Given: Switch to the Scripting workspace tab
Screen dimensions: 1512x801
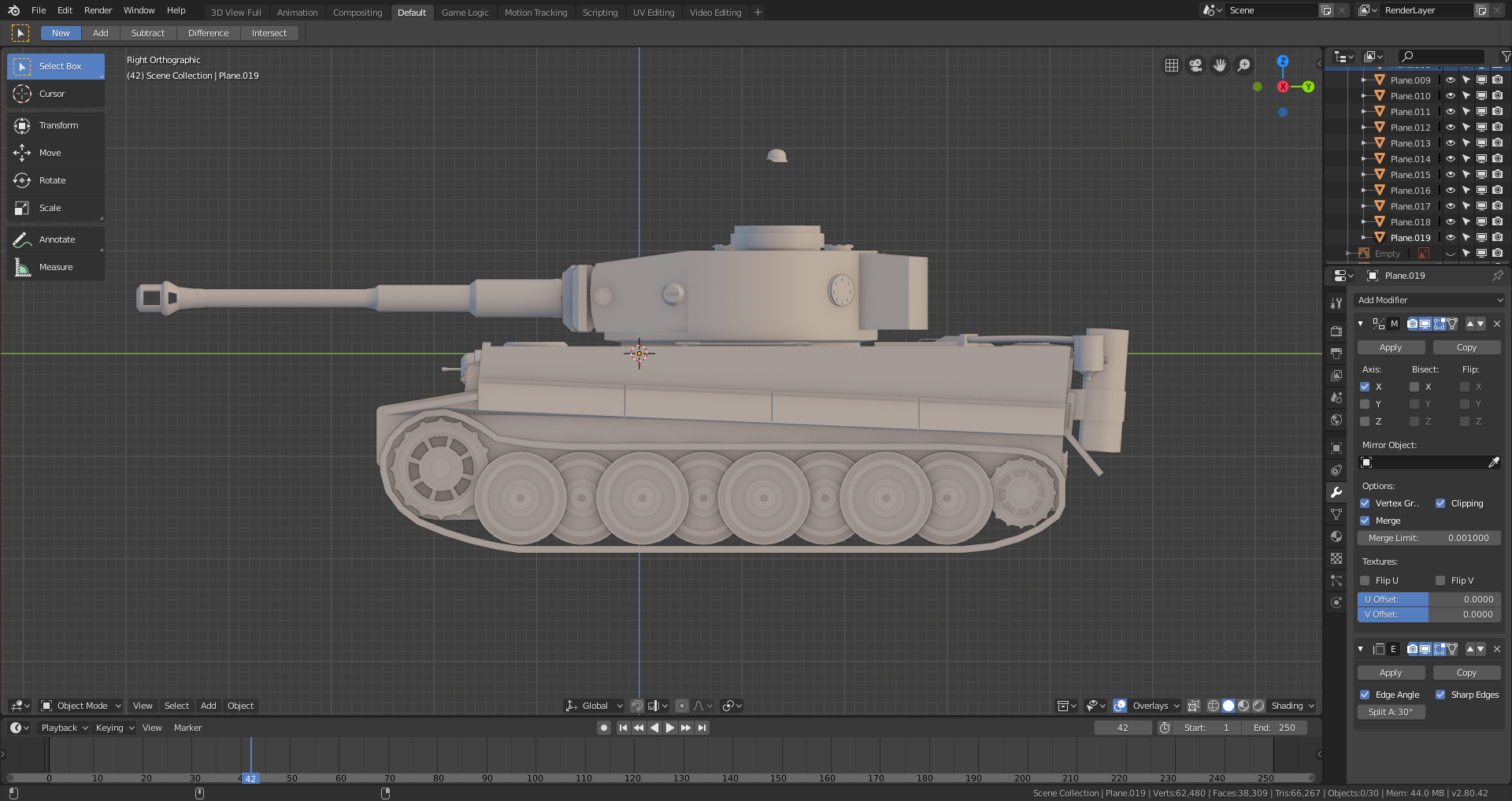Looking at the screenshot, I should point(600,13).
